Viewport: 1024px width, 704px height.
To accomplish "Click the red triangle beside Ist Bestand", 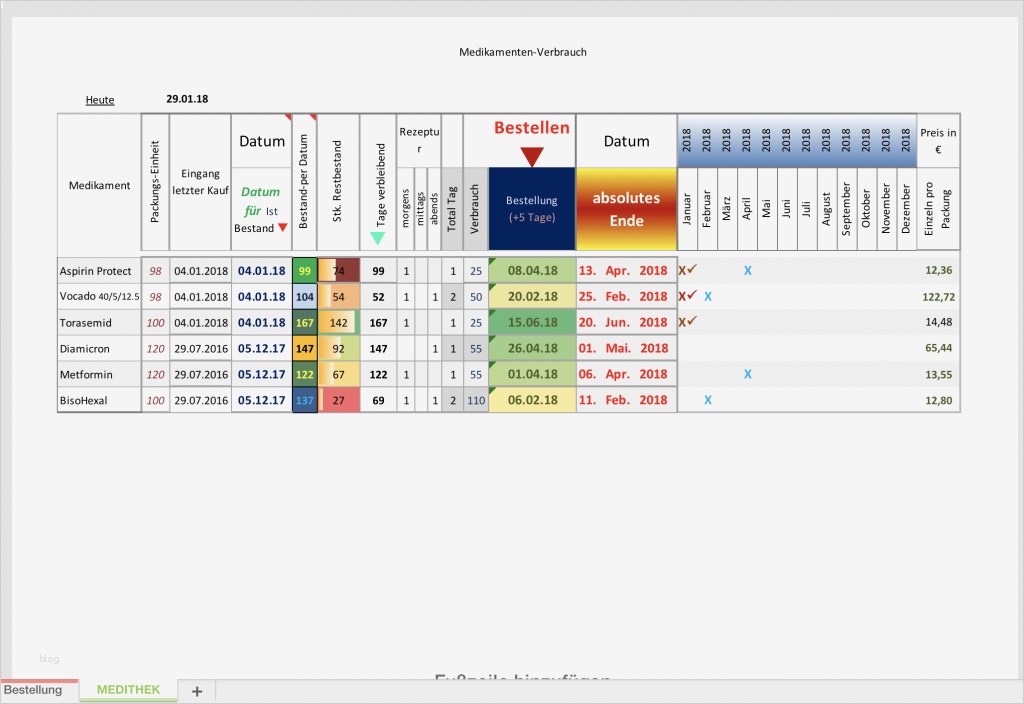I will (284, 229).
